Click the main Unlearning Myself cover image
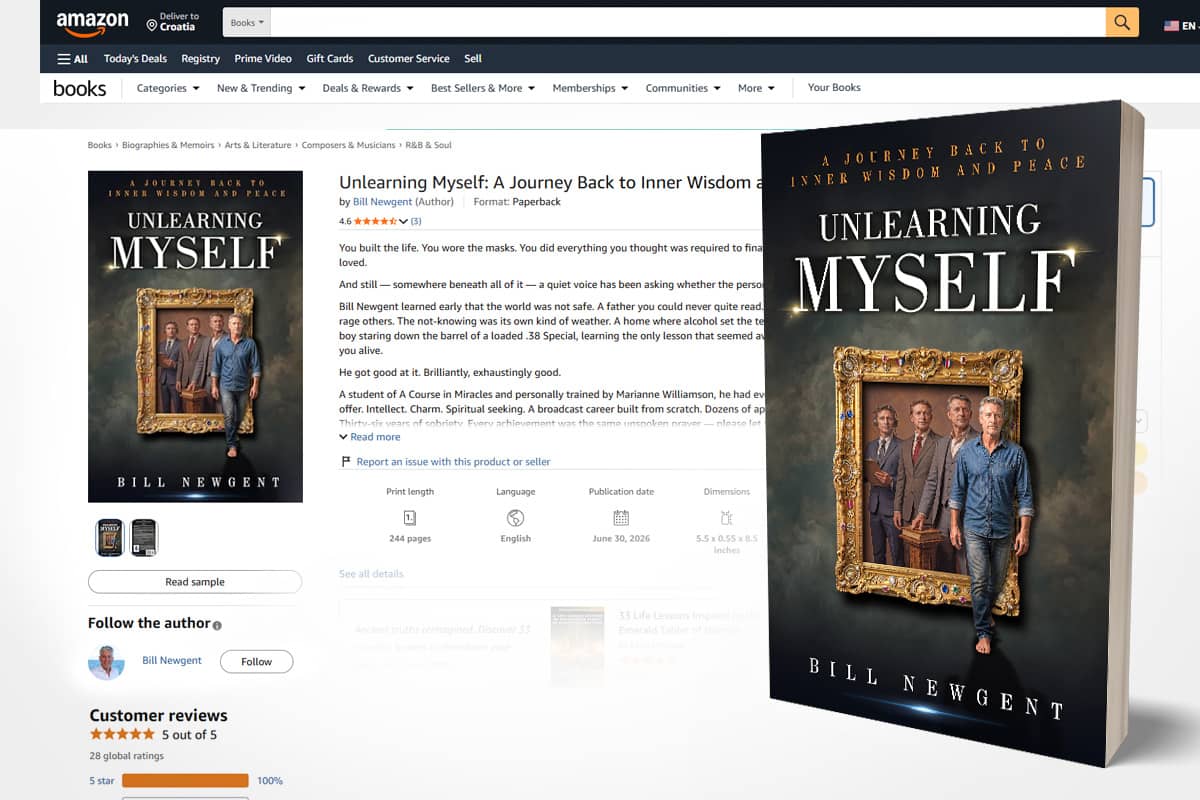1200x800 pixels. coord(195,337)
